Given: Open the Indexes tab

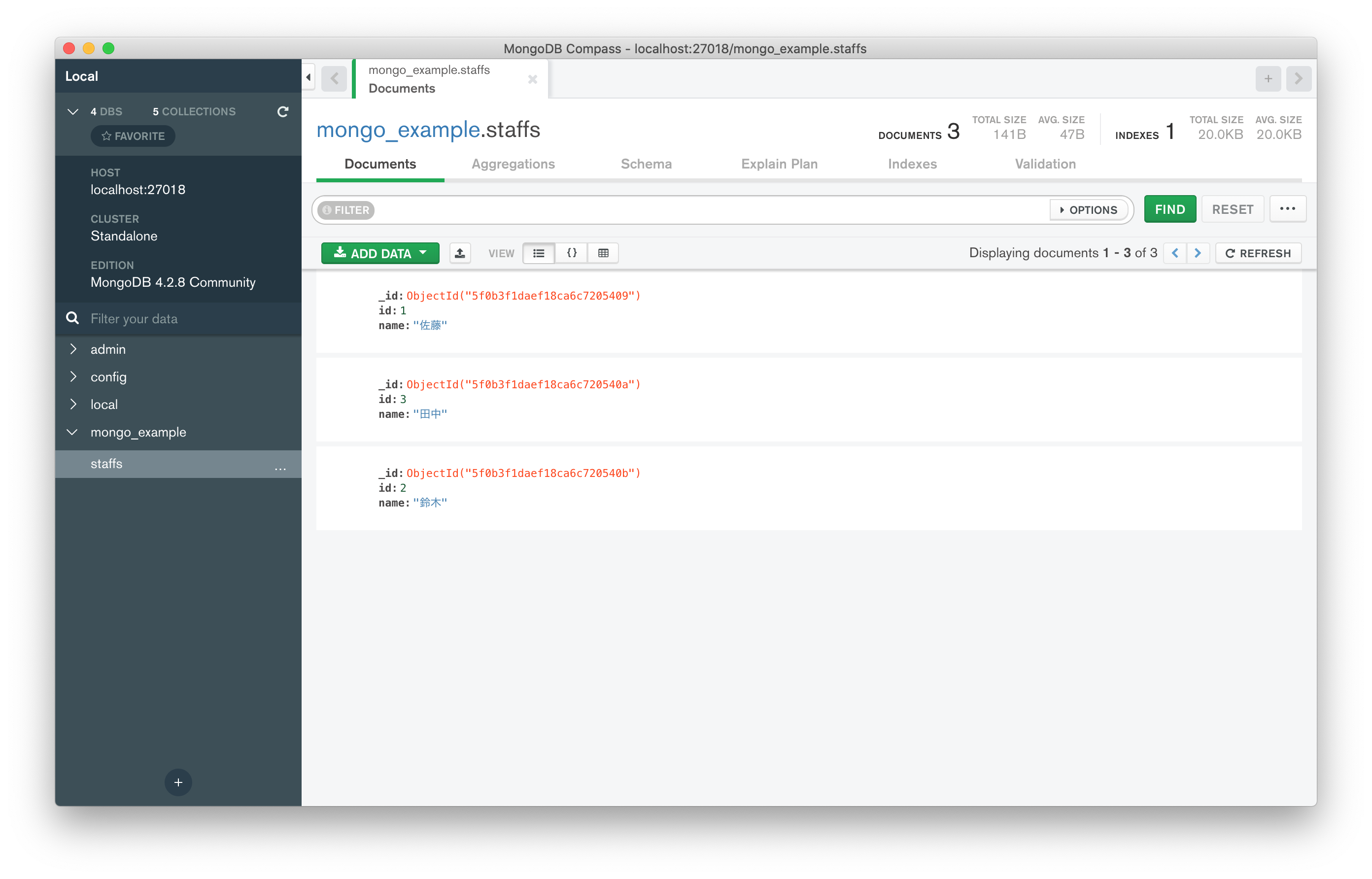Looking at the screenshot, I should 912,164.
